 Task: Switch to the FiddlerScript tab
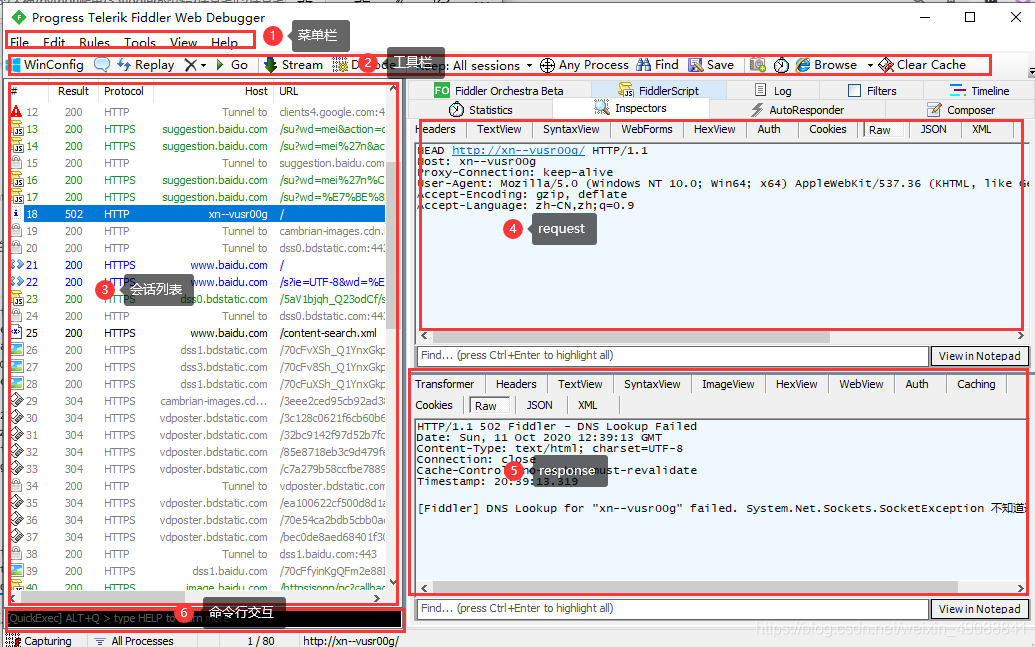658,90
